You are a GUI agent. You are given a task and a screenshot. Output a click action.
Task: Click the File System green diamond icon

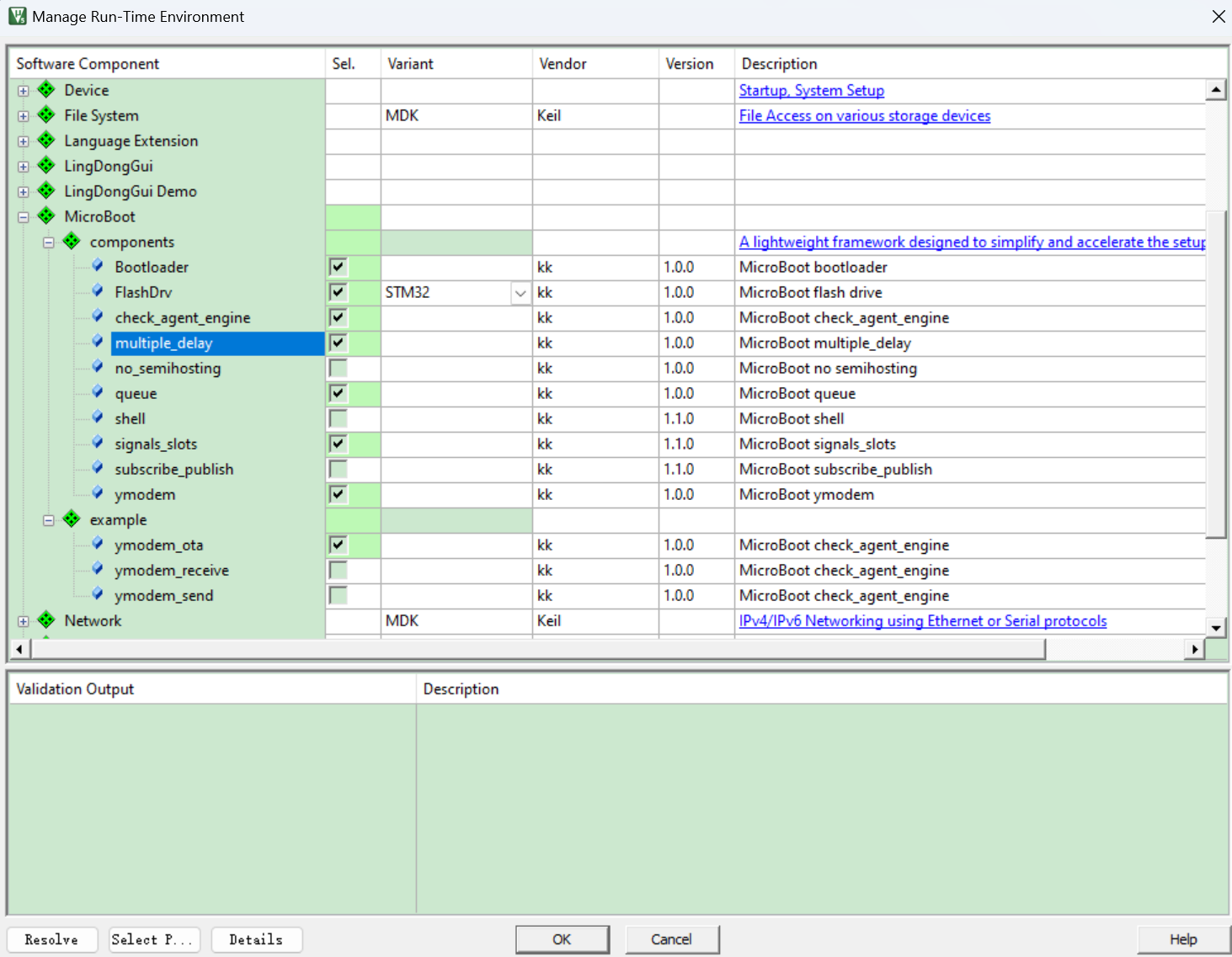(x=46, y=115)
